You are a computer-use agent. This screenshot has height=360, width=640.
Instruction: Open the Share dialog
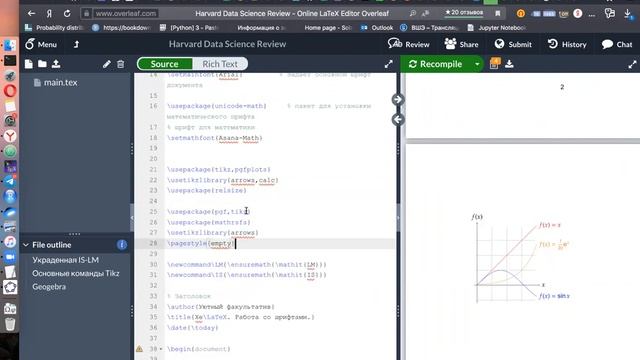461,44
